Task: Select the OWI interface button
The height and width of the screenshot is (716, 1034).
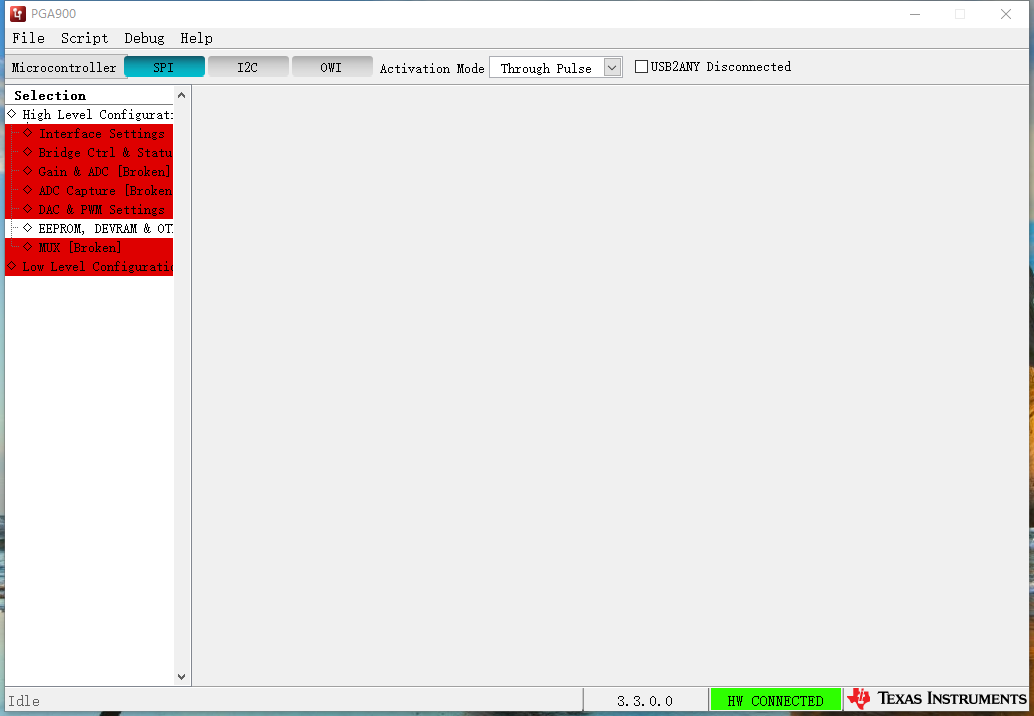Action: tap(332, 67)
